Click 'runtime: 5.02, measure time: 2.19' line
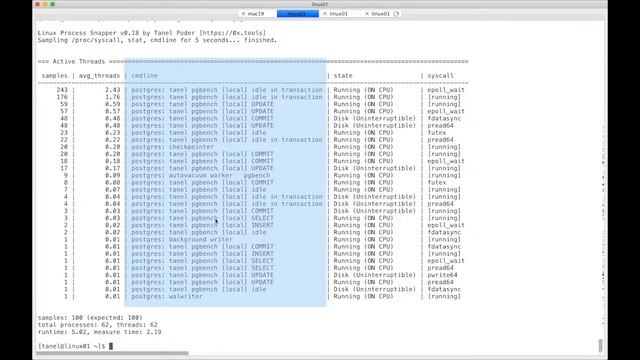640x360 pixels. [x=99, y=332]
